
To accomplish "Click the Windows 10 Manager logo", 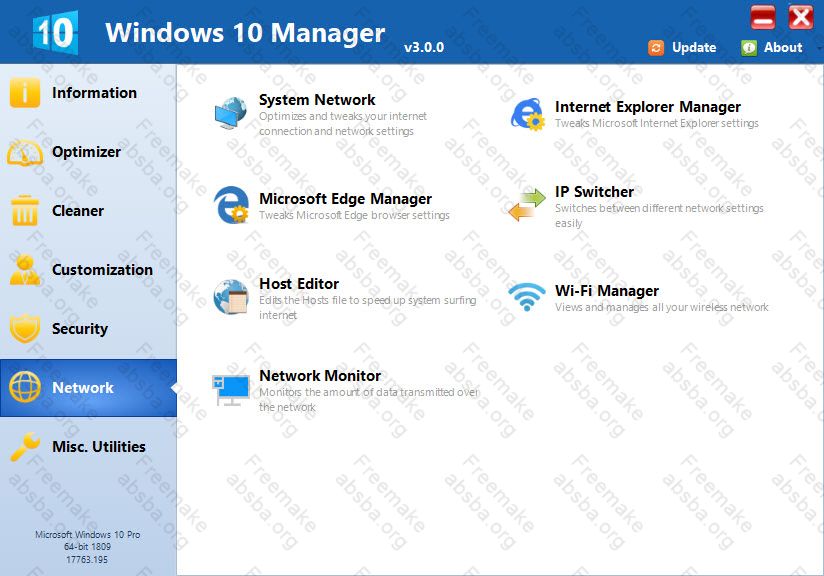I will tap(55, 33).
